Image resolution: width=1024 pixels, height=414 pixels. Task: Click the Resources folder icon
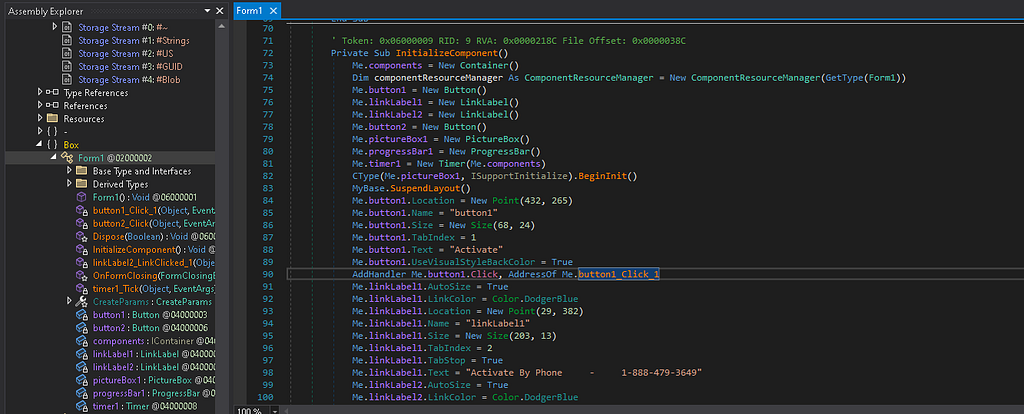click(52, 119)
